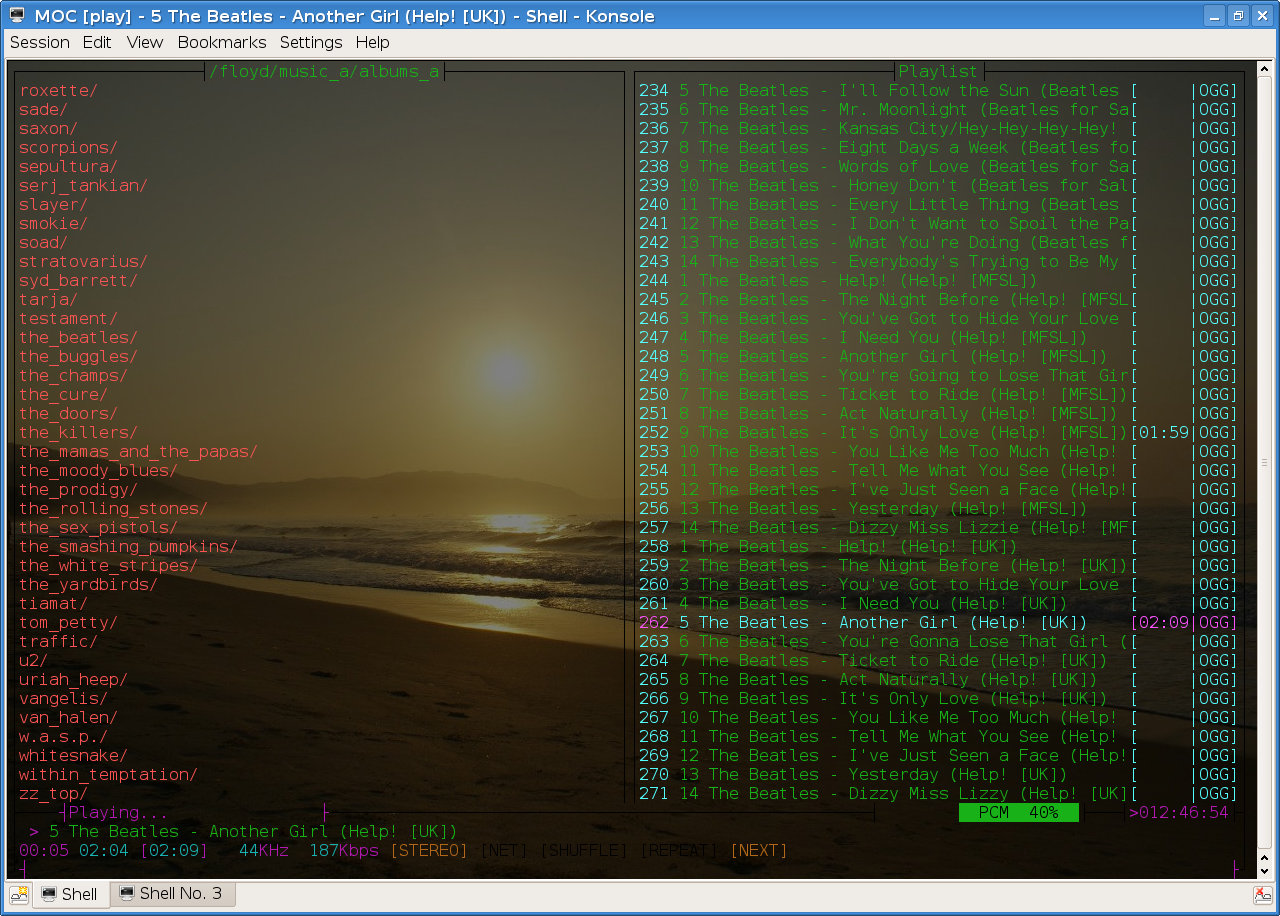Screen dimensions: 1280x916
Task: Select the zz_top/ directory
Action: 54,794
